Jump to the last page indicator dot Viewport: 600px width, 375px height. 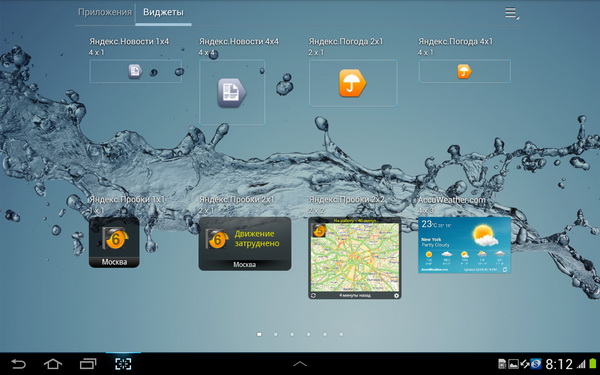pyautogui.click(x=341, y=334)
